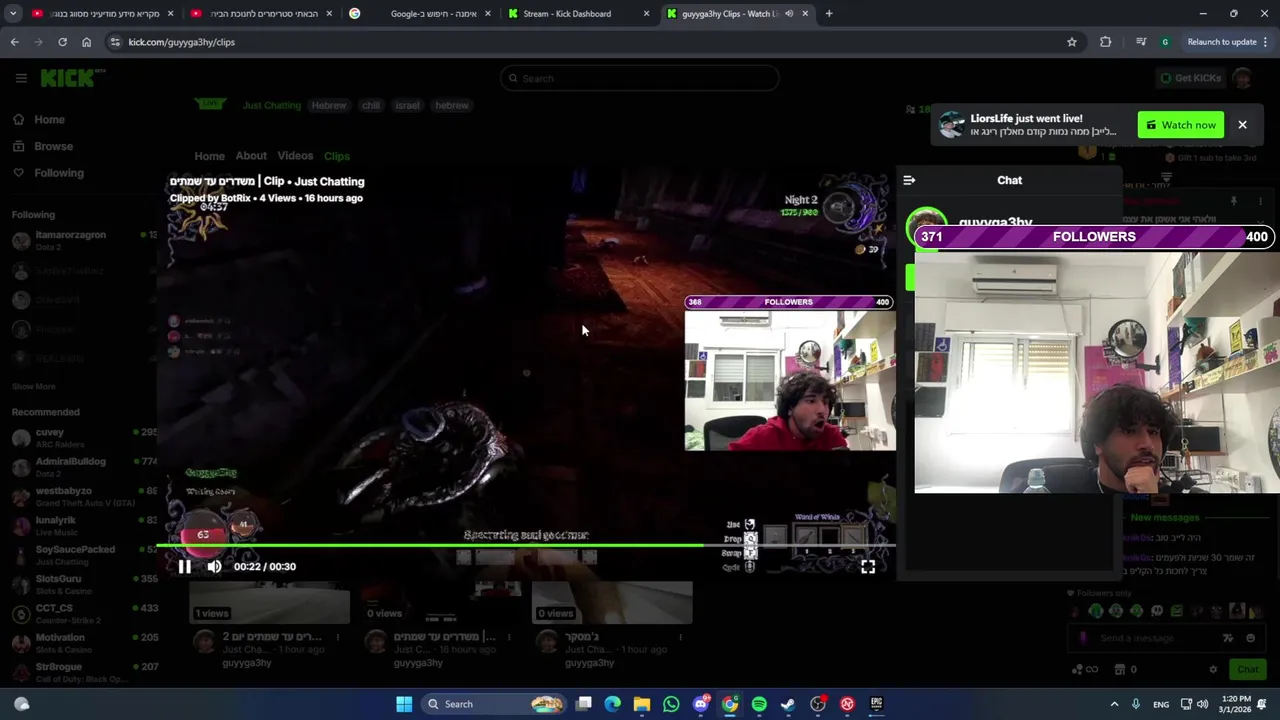This screenshot has height=720, width=1280.
Task: Open Spotify from the taskbar
Action: pos(759,704)
